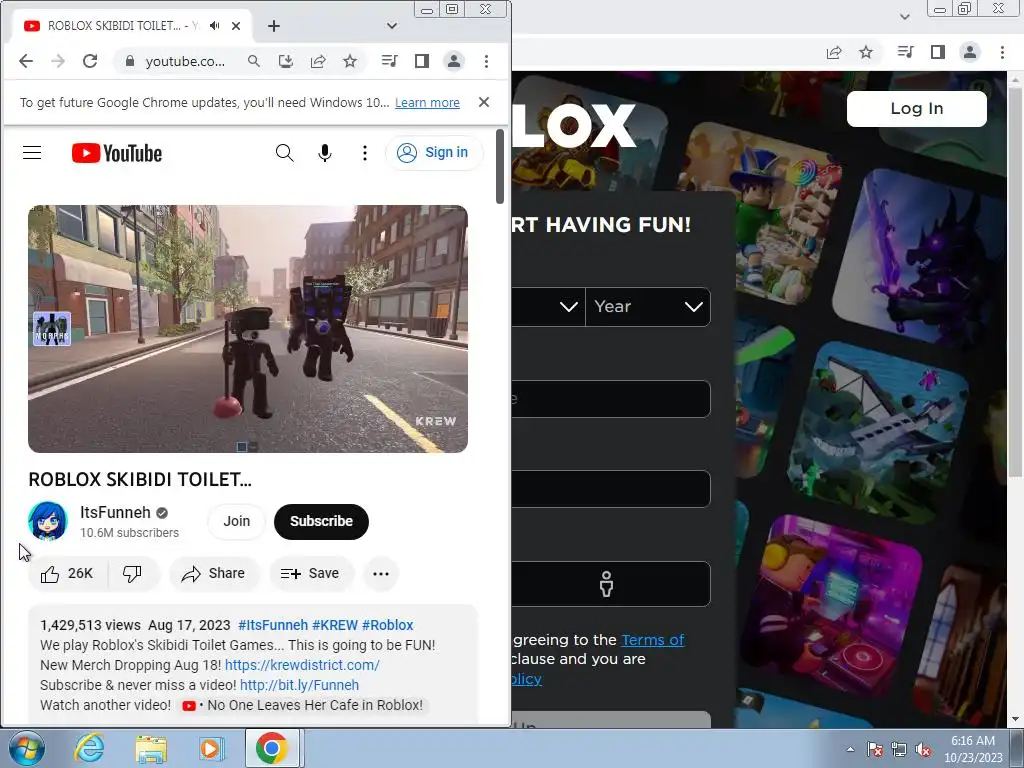
Task: Go back in the YouTube window
Action: tap(25, 61)
